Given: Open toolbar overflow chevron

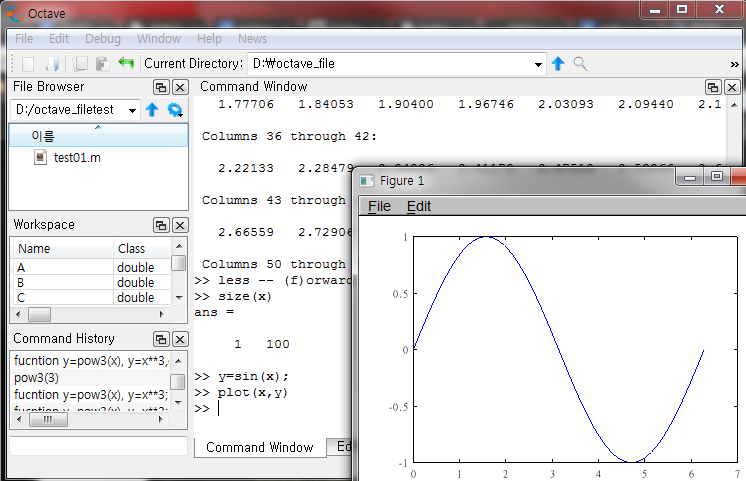Looking at the screenshot, I should click(x=735, y=64).
